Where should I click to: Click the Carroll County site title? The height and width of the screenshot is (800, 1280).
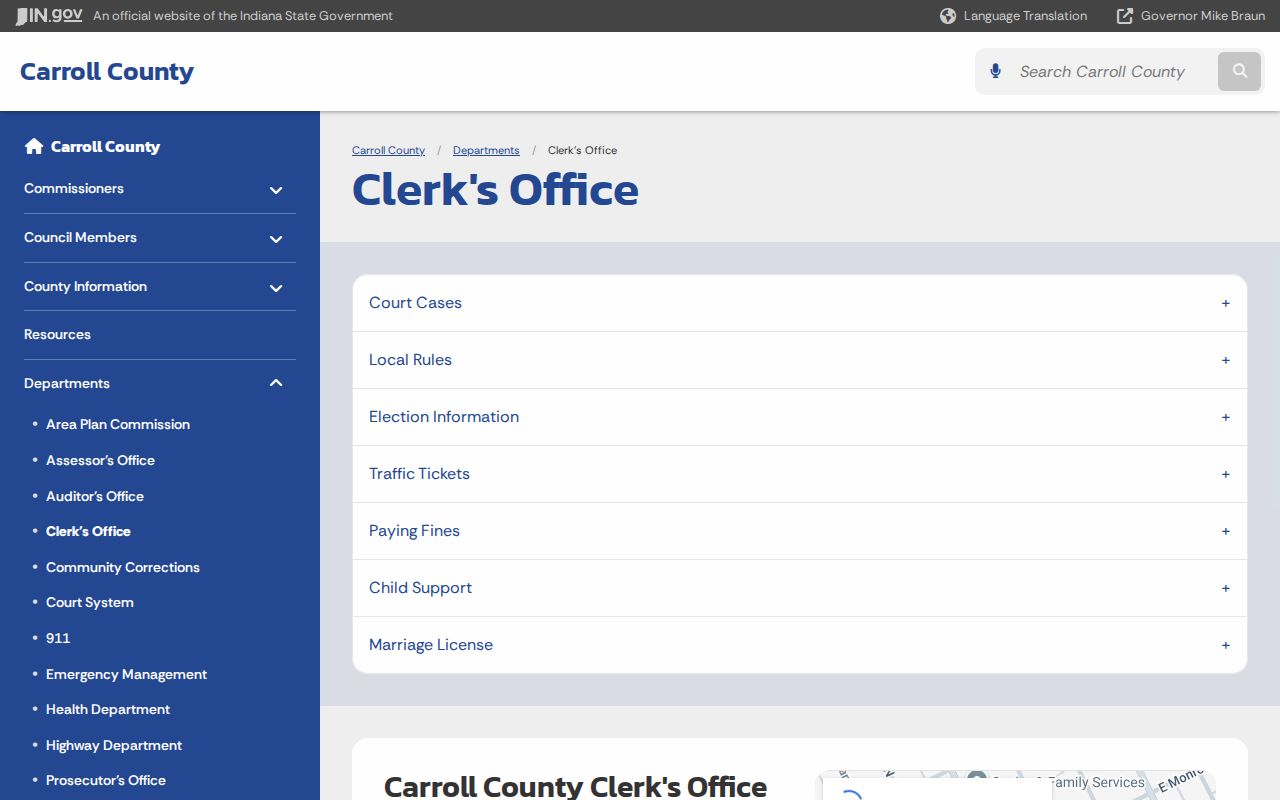(x=107, y=72)
